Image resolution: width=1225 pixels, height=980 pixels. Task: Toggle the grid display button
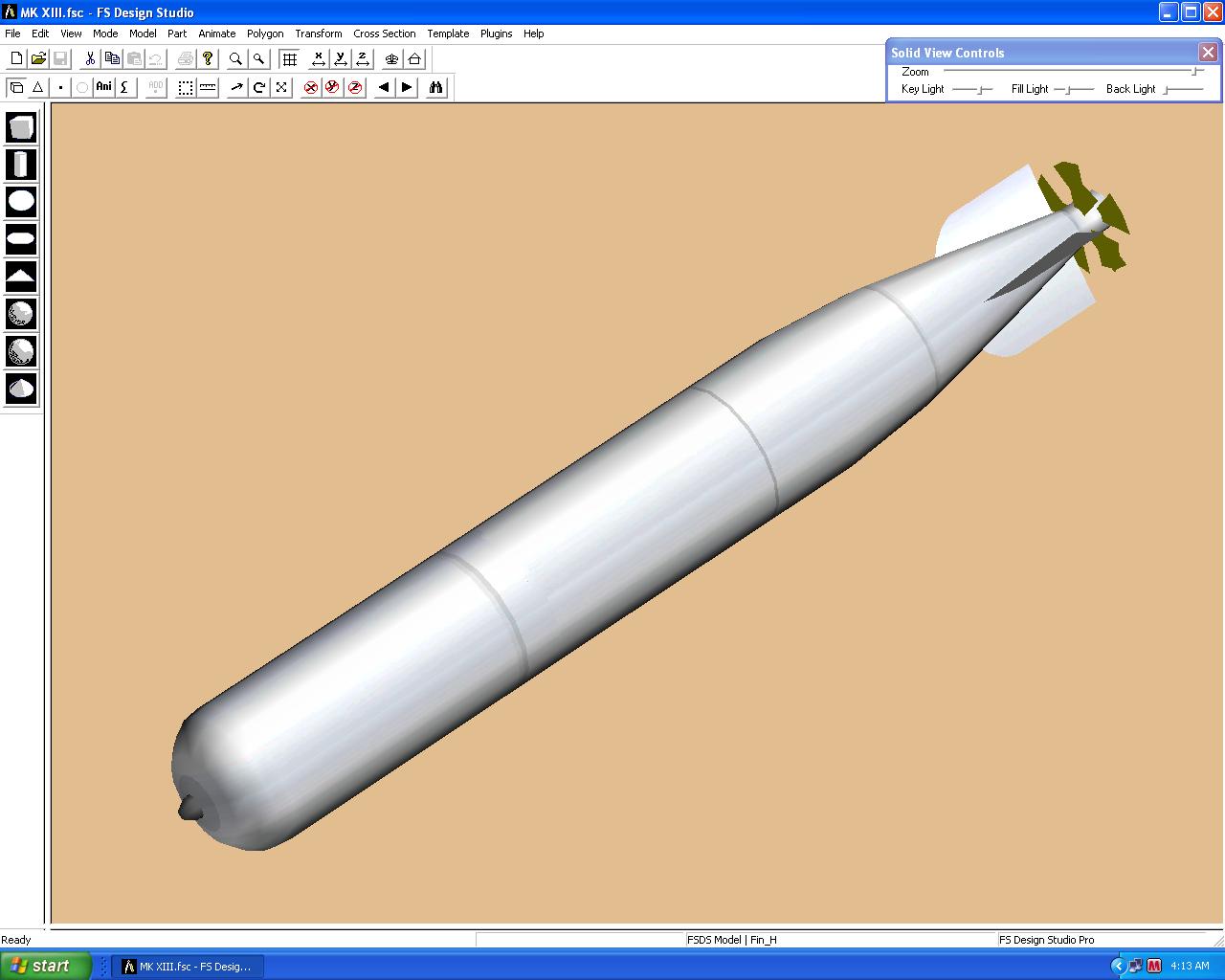coord(289,59)
